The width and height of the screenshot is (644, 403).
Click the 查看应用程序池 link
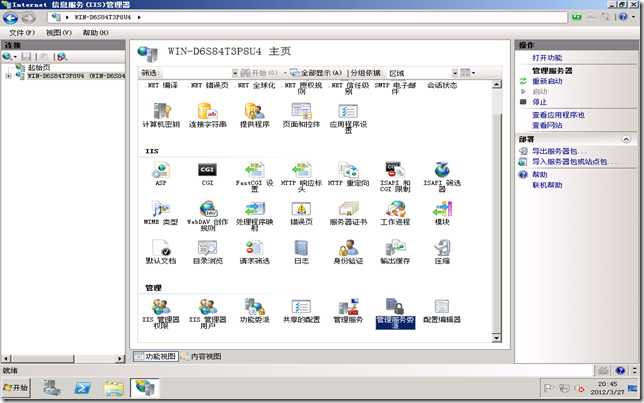point(558,115)
